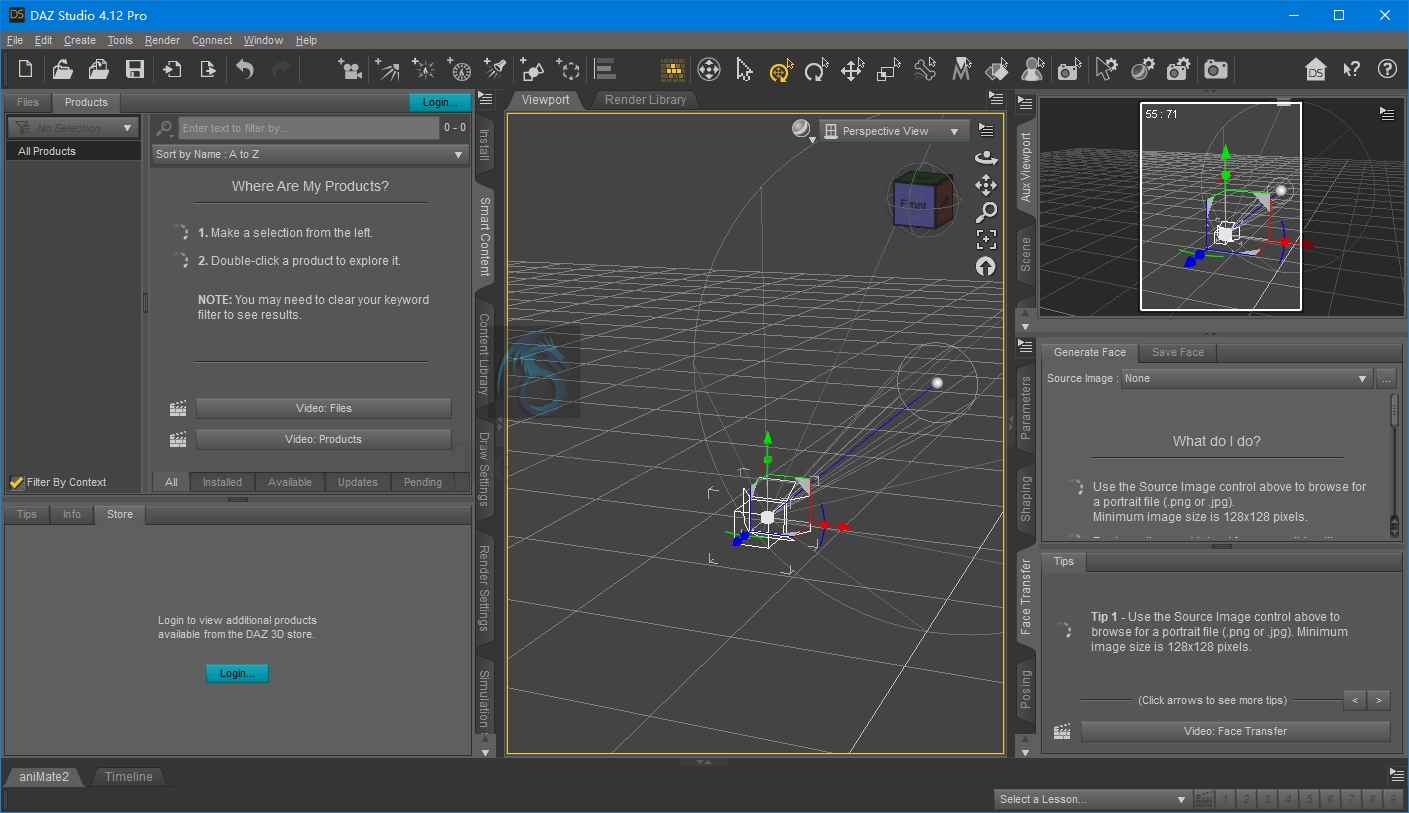This screenshot has width=1409, height=813.
Task: Click Video: Files button
Action: pyautogui.click(x=323, y=408)
